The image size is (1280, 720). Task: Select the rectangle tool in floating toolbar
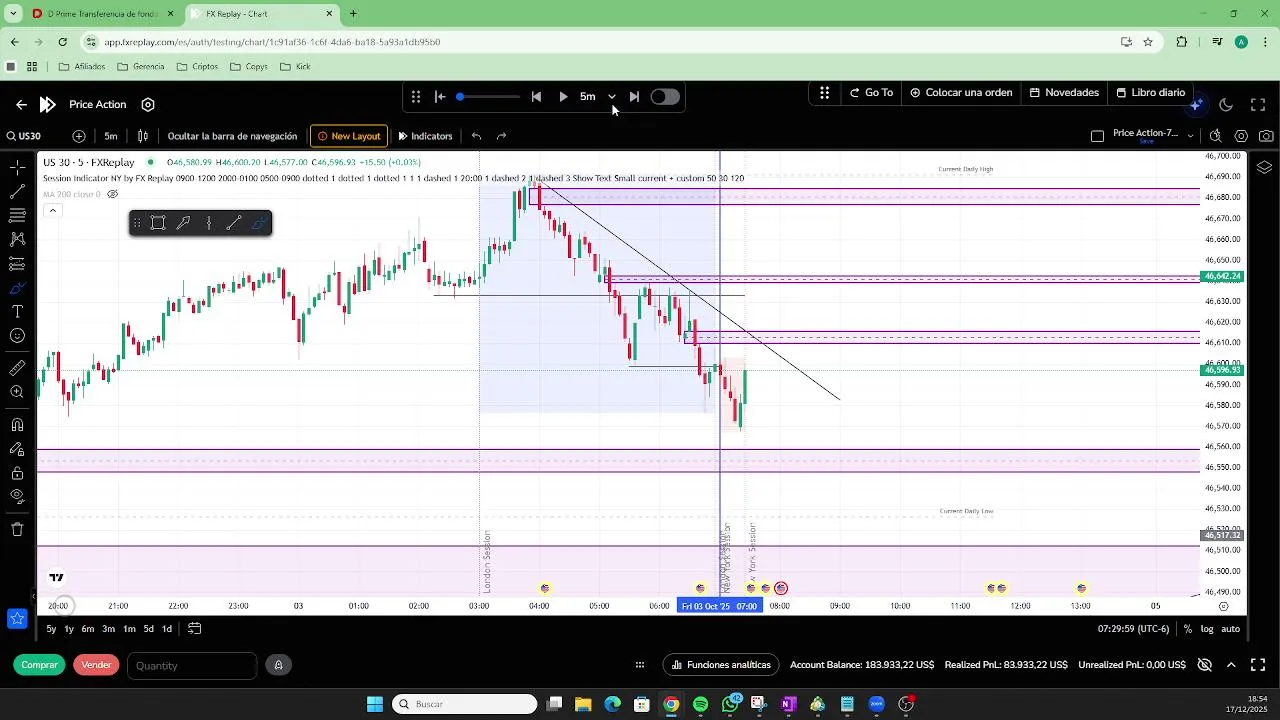click(x=158, y=223)
